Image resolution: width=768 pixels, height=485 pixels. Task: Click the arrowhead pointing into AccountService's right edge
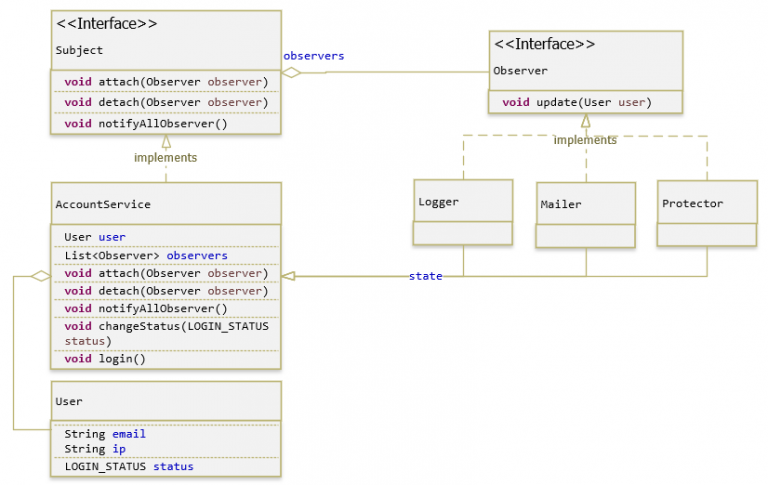pos(289,276)
